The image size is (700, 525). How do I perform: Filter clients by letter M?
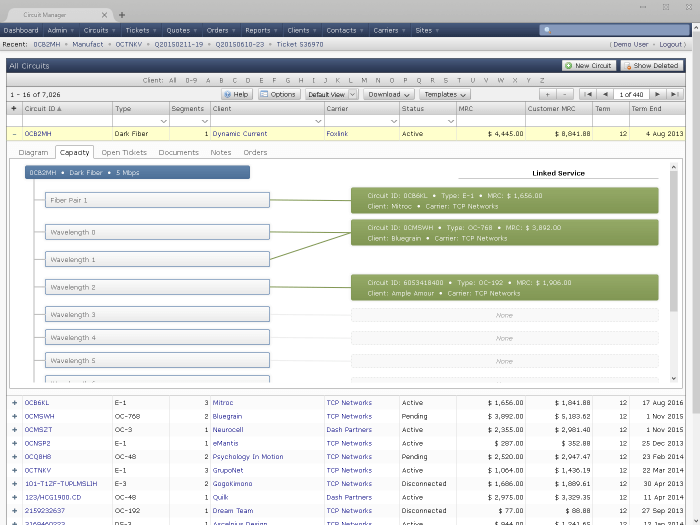tap(364, 79)
